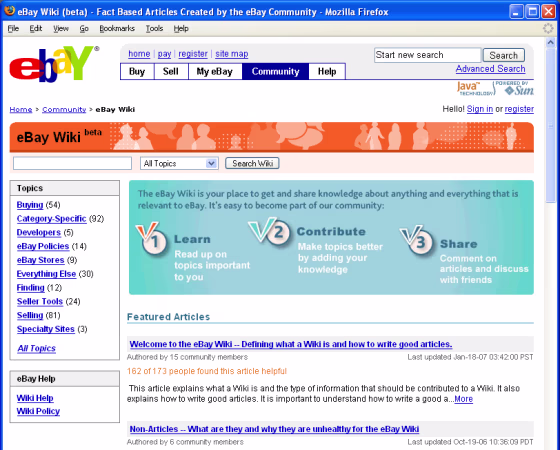
Task: Open the Welcome to the eBay Wiki article
Action: pos(291,344)
